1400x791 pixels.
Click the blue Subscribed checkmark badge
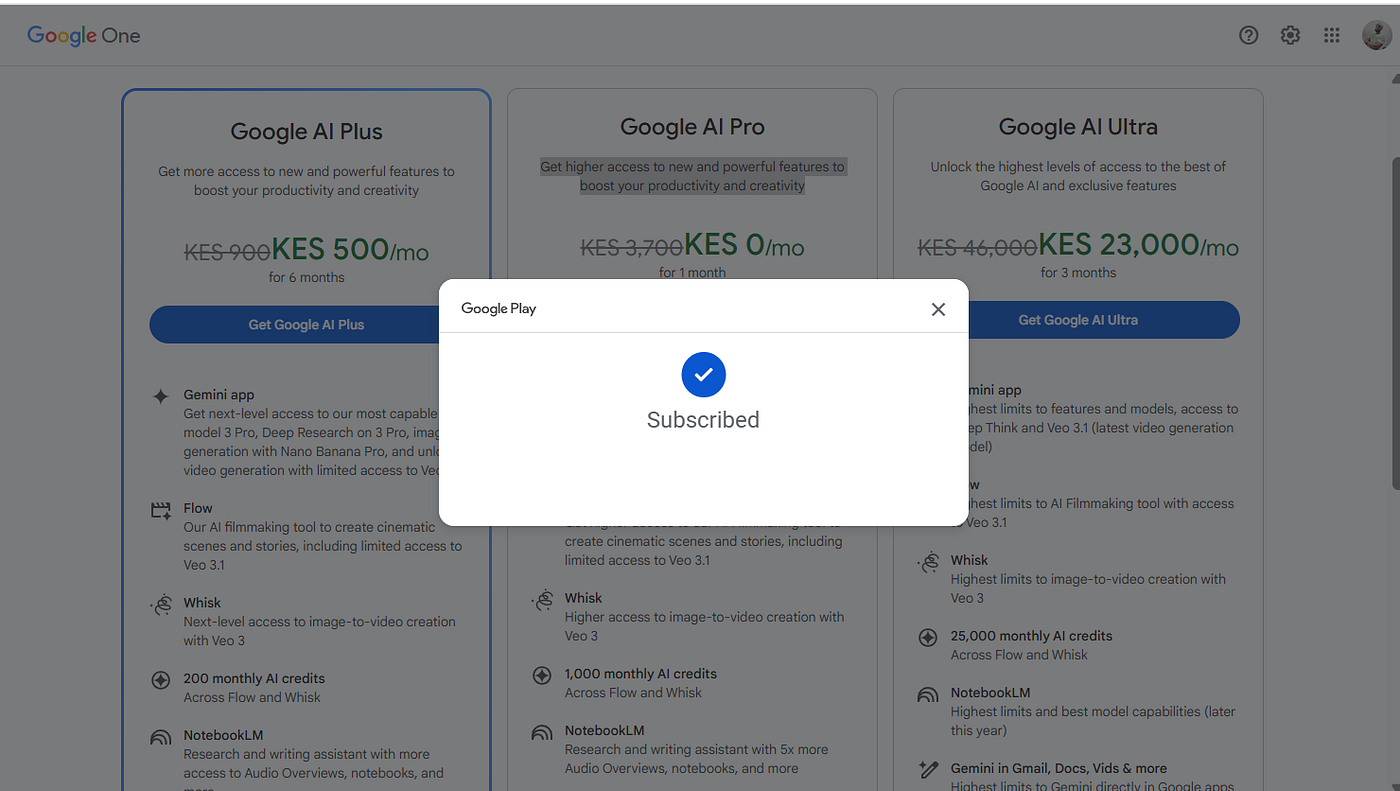point(703,374)
